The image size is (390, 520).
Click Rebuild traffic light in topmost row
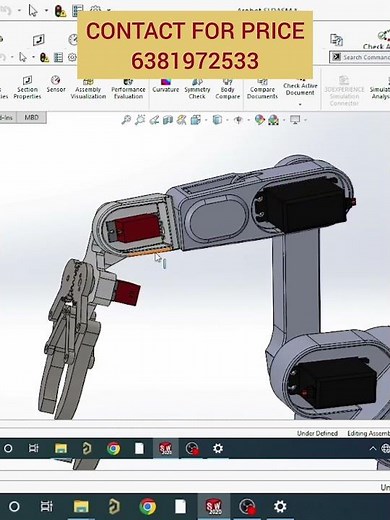pos(61,11)
